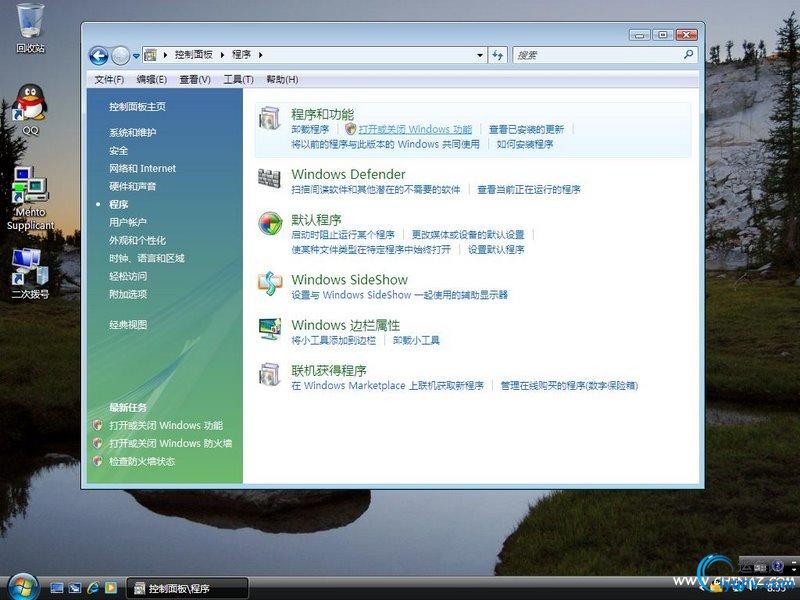Click the Get Programs Online icon

(x=269, y=374)
